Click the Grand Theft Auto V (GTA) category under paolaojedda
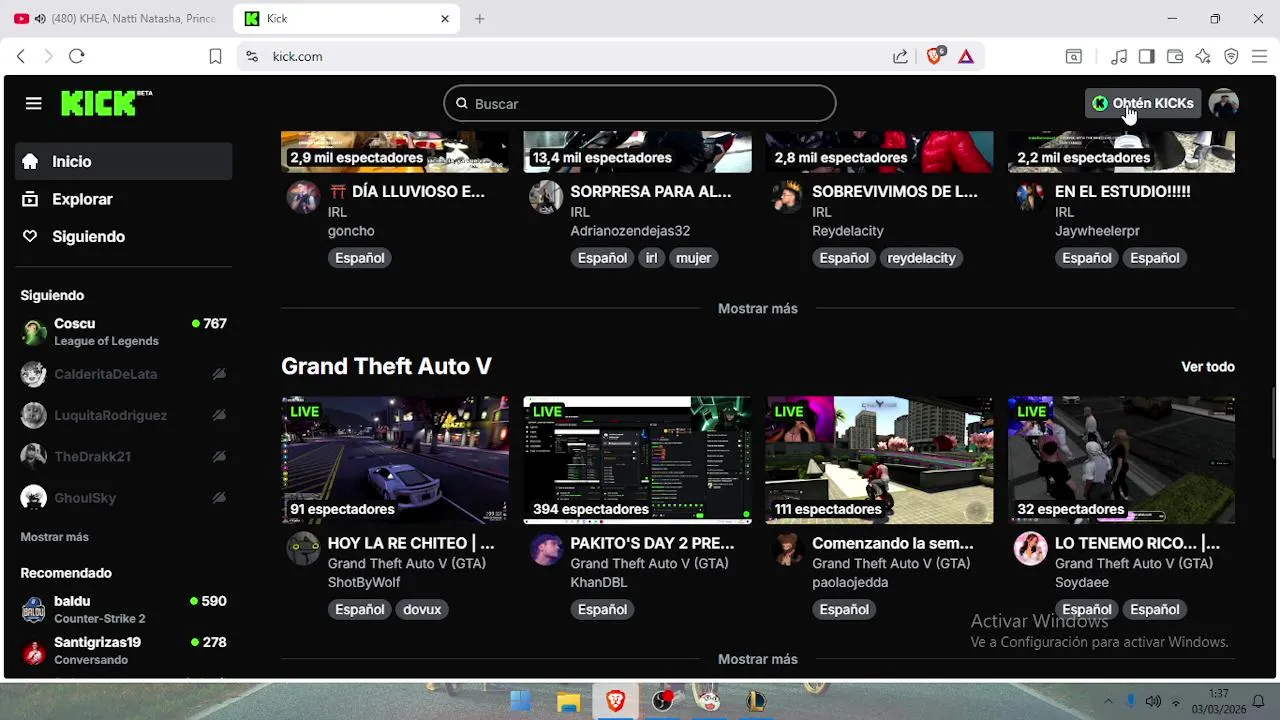Image resolution: width=1280 pixels, height=720 pixels. pyautogui.click(x=891, y=563)
